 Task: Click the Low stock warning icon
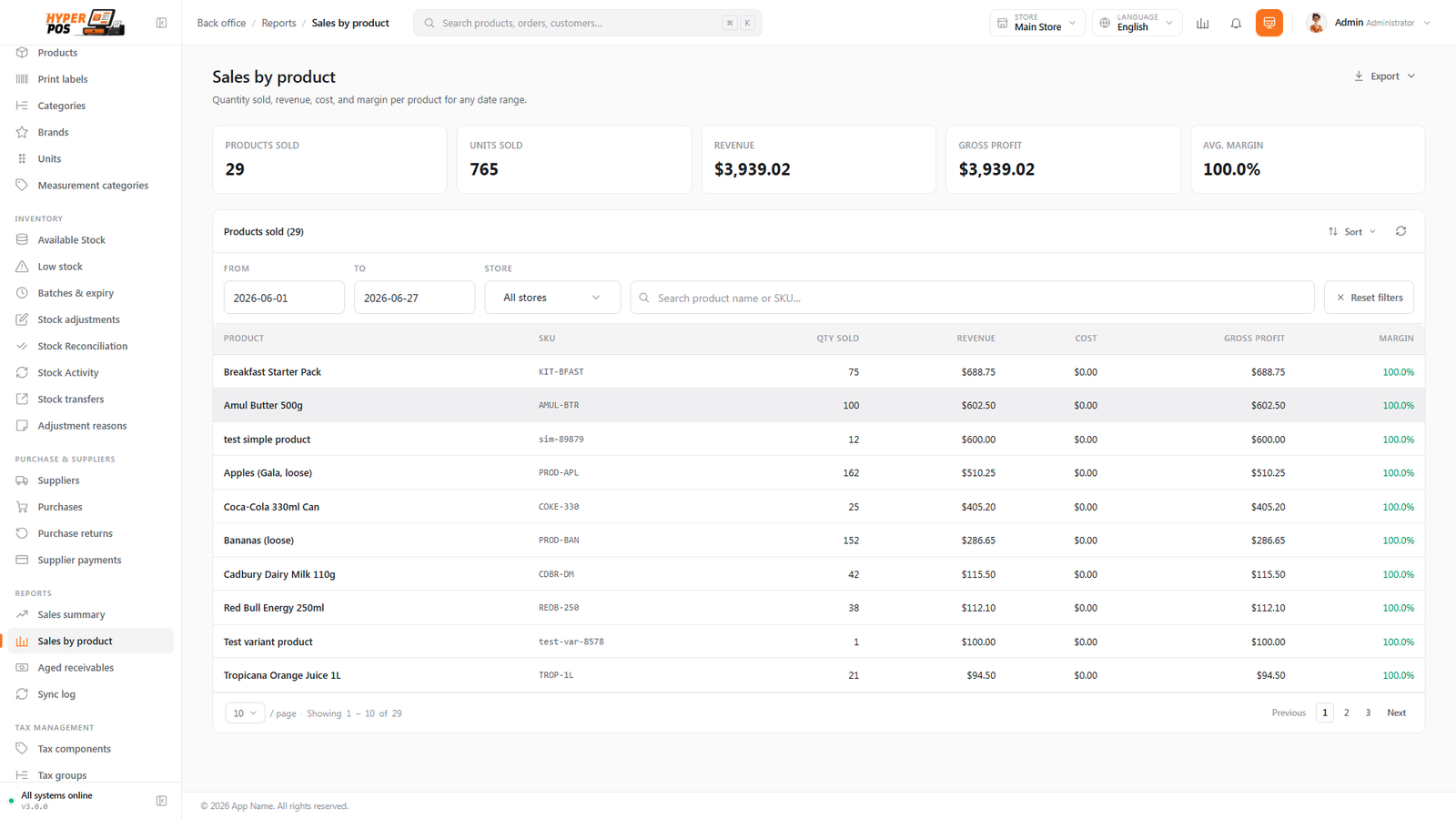point(22,267)
